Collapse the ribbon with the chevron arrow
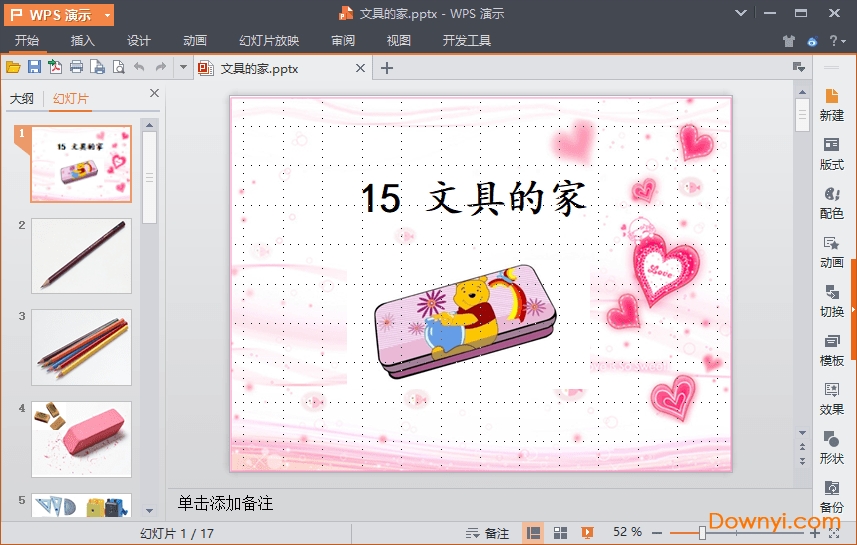This screenshot has height=545, width=857. tap(741, 13)
